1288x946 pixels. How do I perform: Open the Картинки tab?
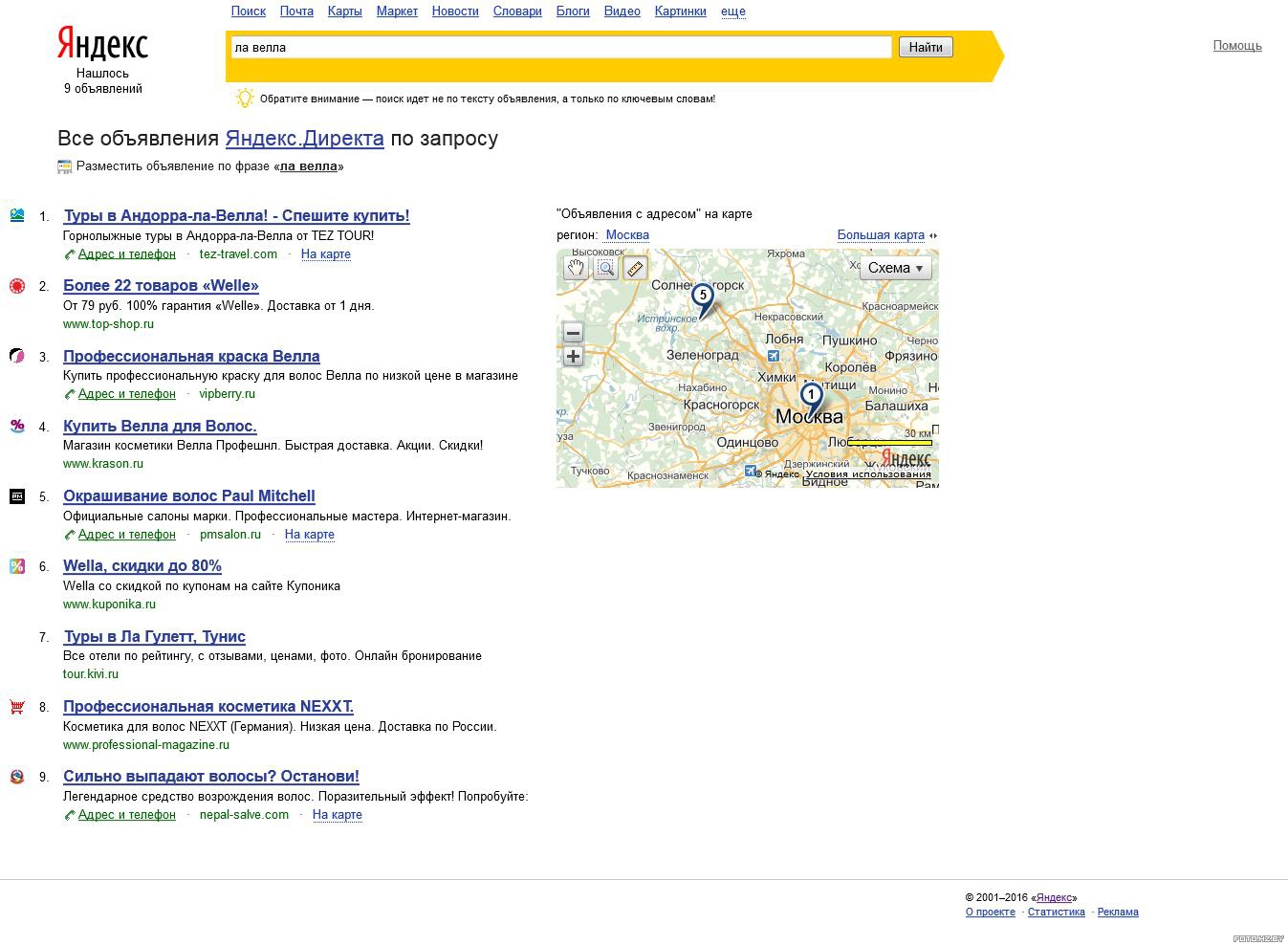point(681,11)
